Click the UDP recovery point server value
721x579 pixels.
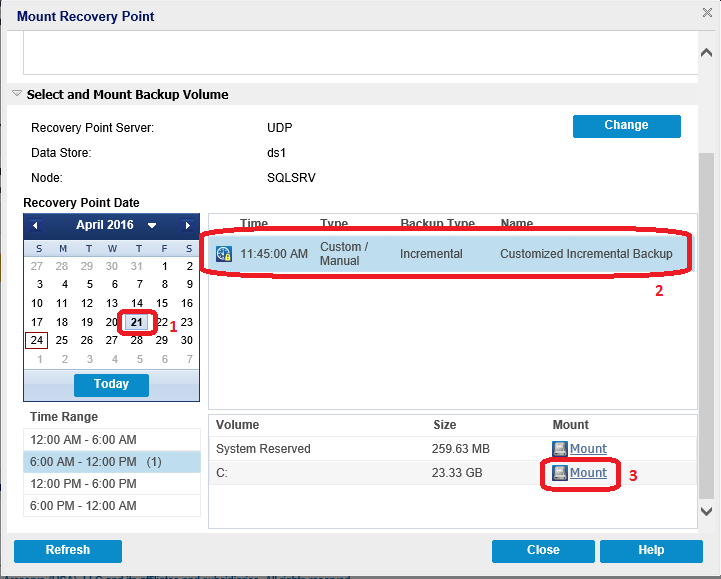point(280,127)
